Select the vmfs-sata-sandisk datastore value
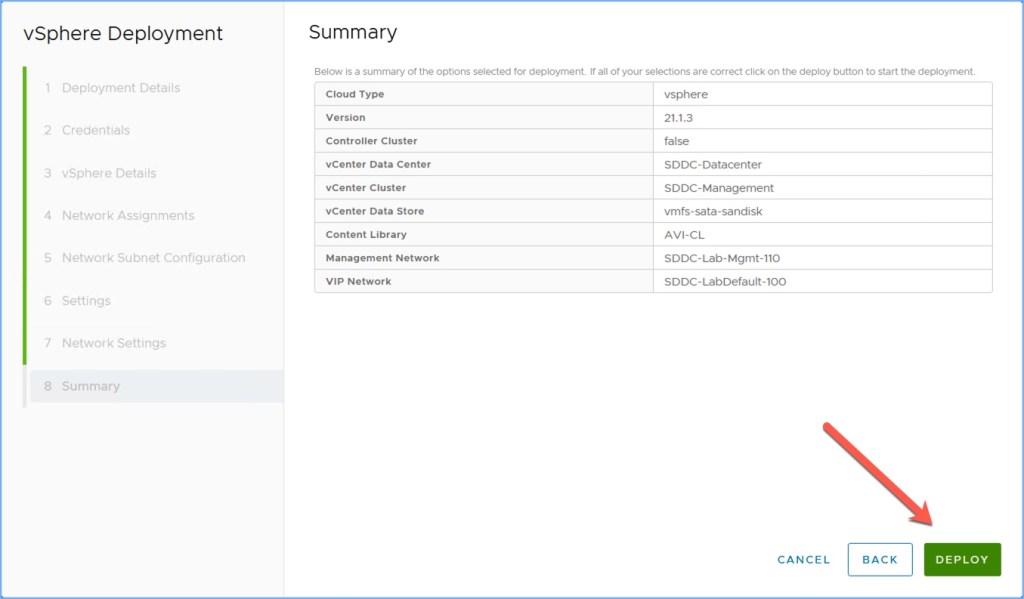 [714, 211]
